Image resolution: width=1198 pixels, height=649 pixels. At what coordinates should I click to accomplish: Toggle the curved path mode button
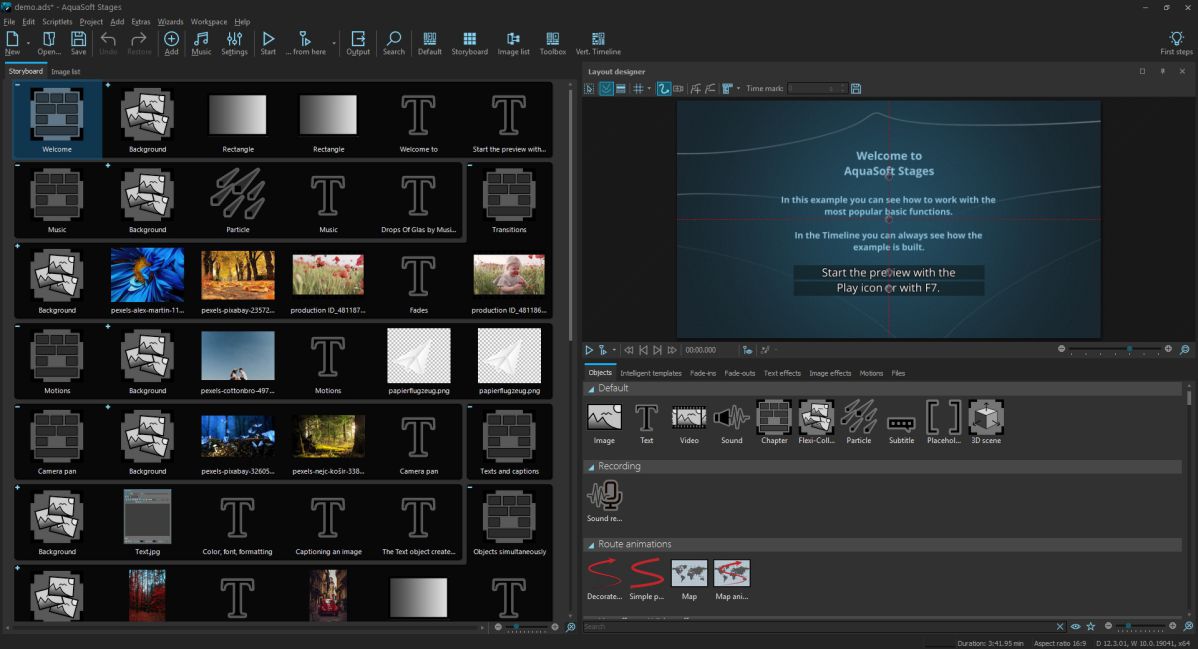tap(663, 88)
